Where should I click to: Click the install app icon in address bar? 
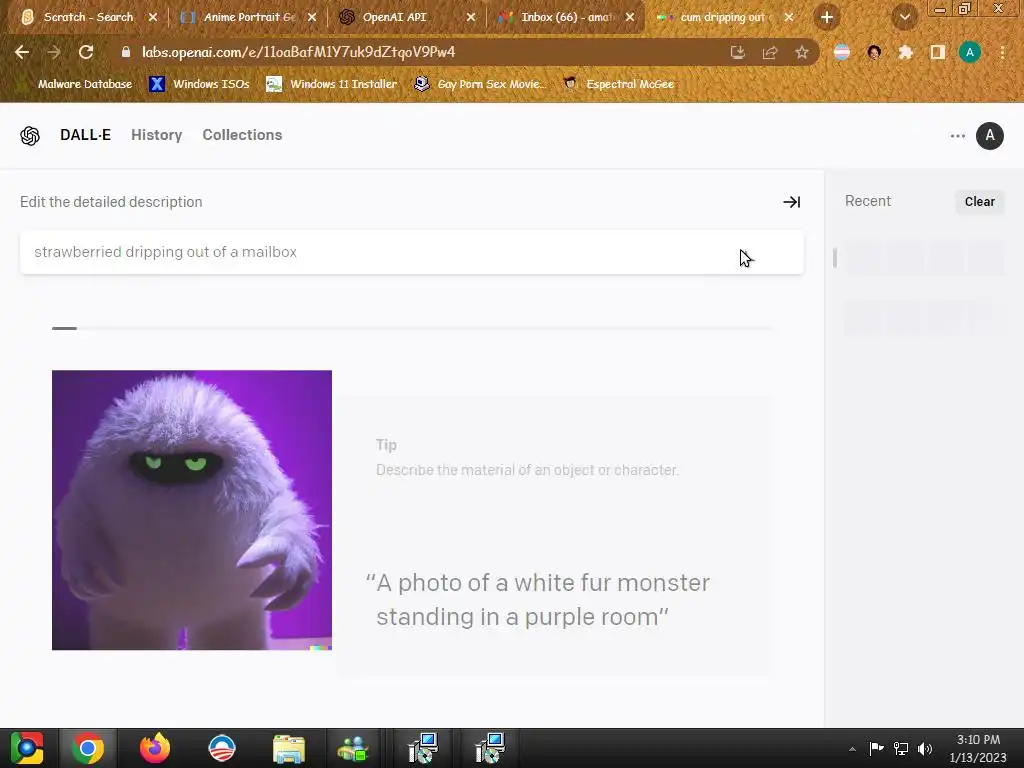click(737, 53)
